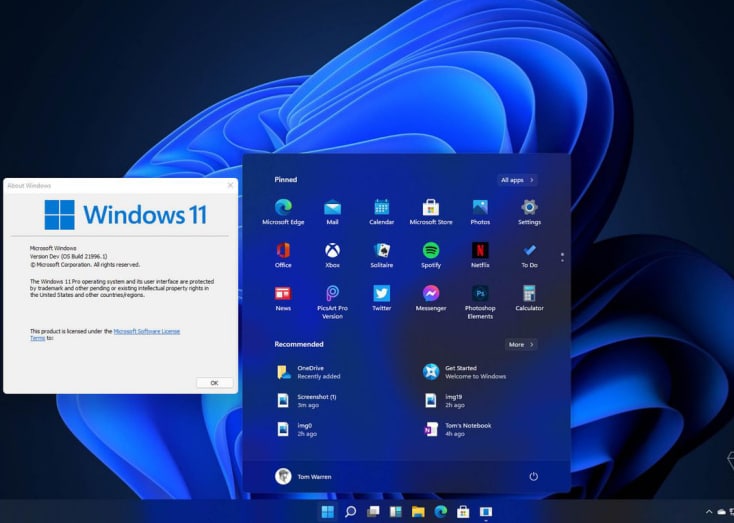Show hidden system tray icons
The height and width of the screenshot is (523, 734).
pos(709,512)
